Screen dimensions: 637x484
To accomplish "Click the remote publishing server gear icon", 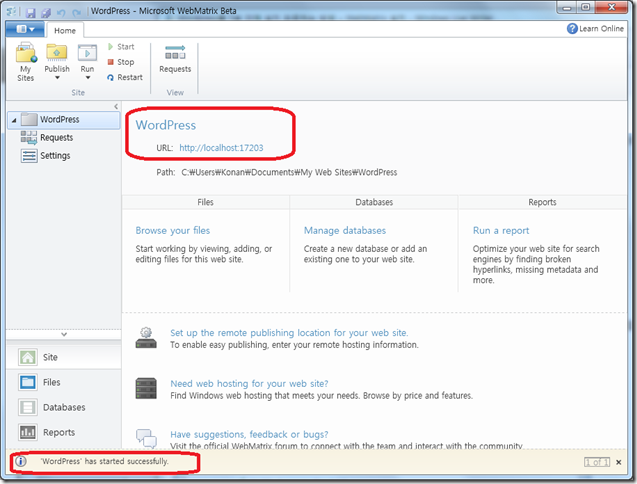I will [146, 338].
